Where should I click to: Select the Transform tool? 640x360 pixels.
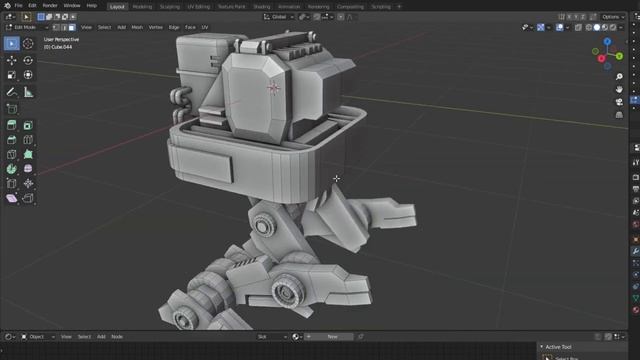point(28,75)
